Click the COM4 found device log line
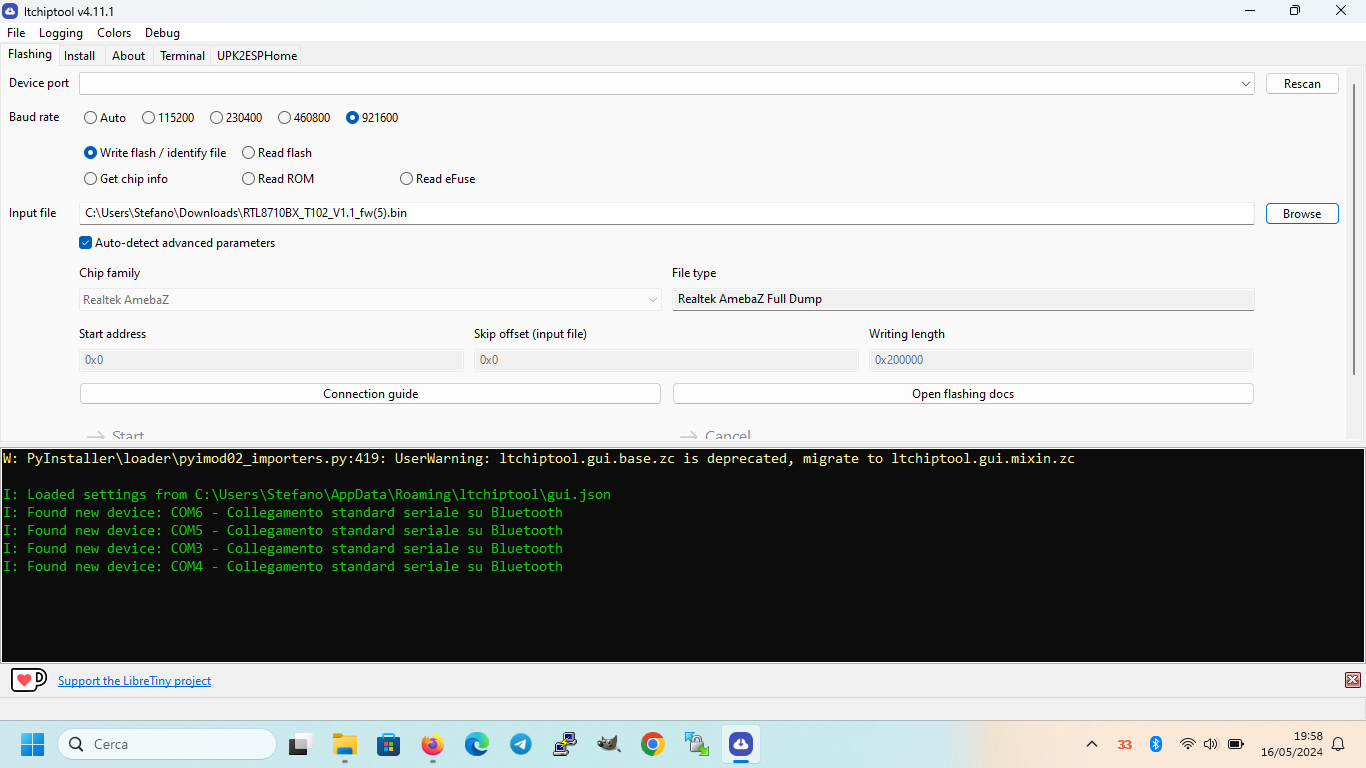Screen dimensions: 1366x768 [x=283, y=567]
